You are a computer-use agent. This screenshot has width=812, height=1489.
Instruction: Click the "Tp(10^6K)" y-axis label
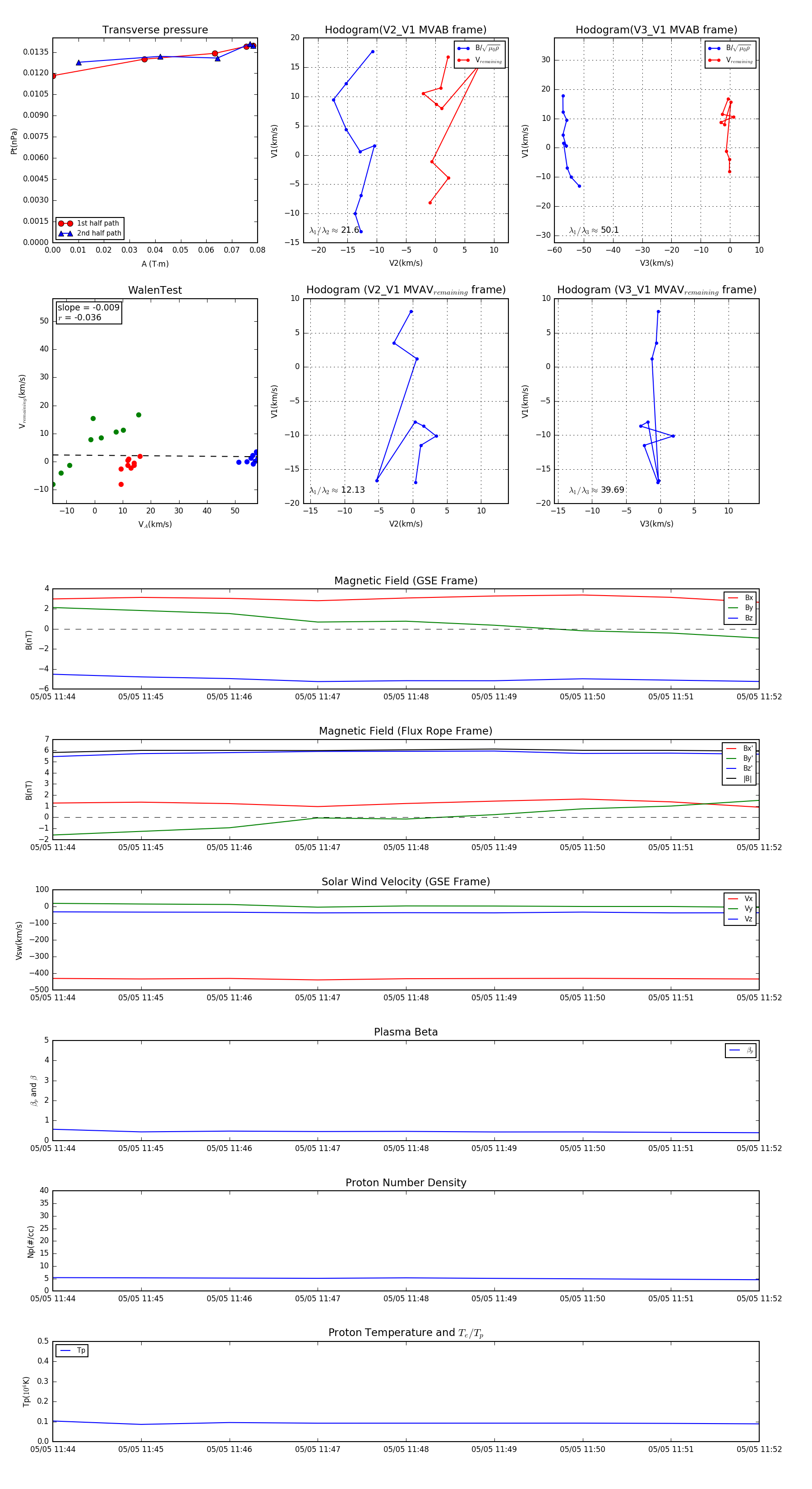26,1392
